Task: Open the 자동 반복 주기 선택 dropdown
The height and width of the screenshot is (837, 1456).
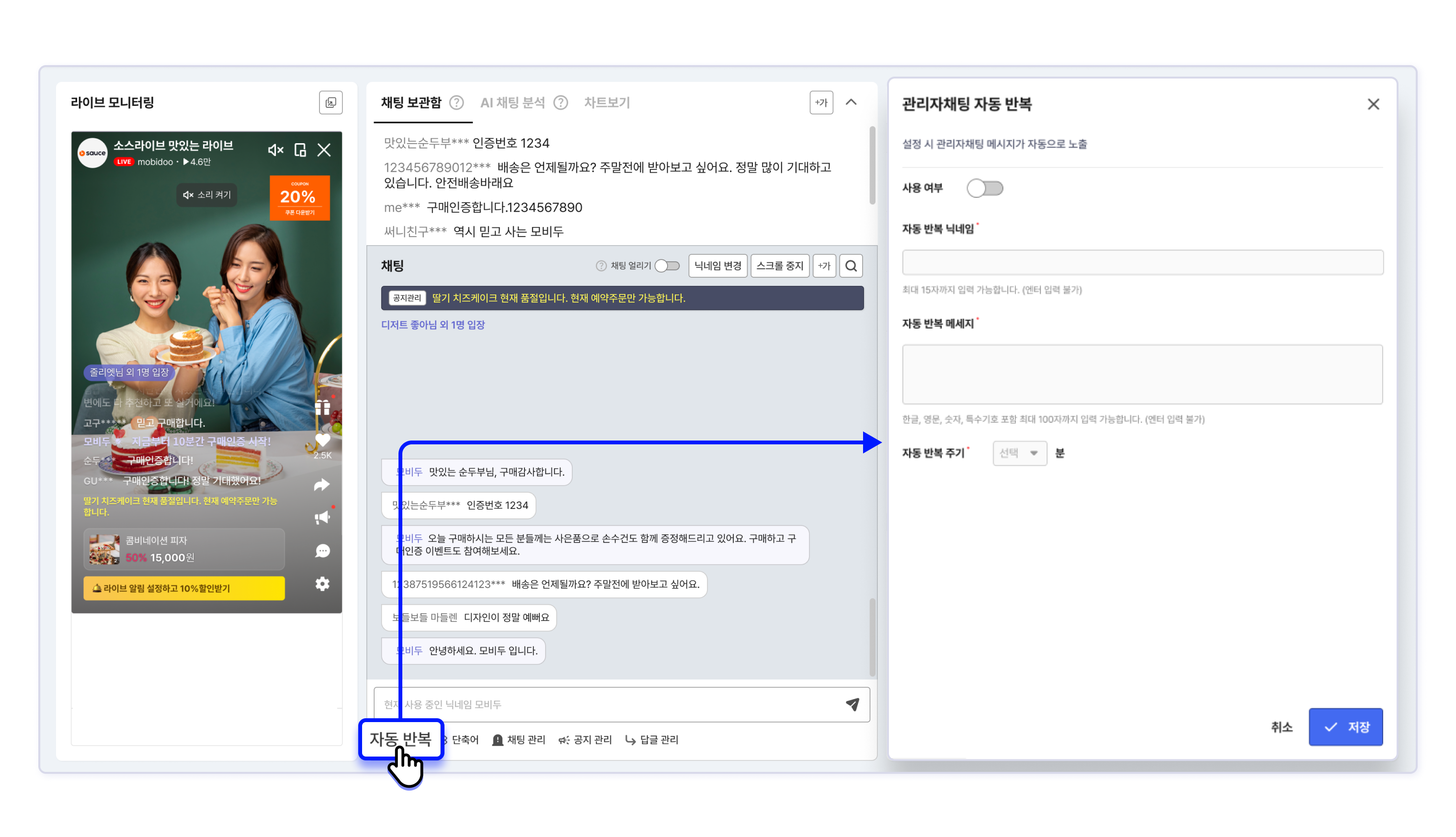Action: click(x=1019, y=453)
